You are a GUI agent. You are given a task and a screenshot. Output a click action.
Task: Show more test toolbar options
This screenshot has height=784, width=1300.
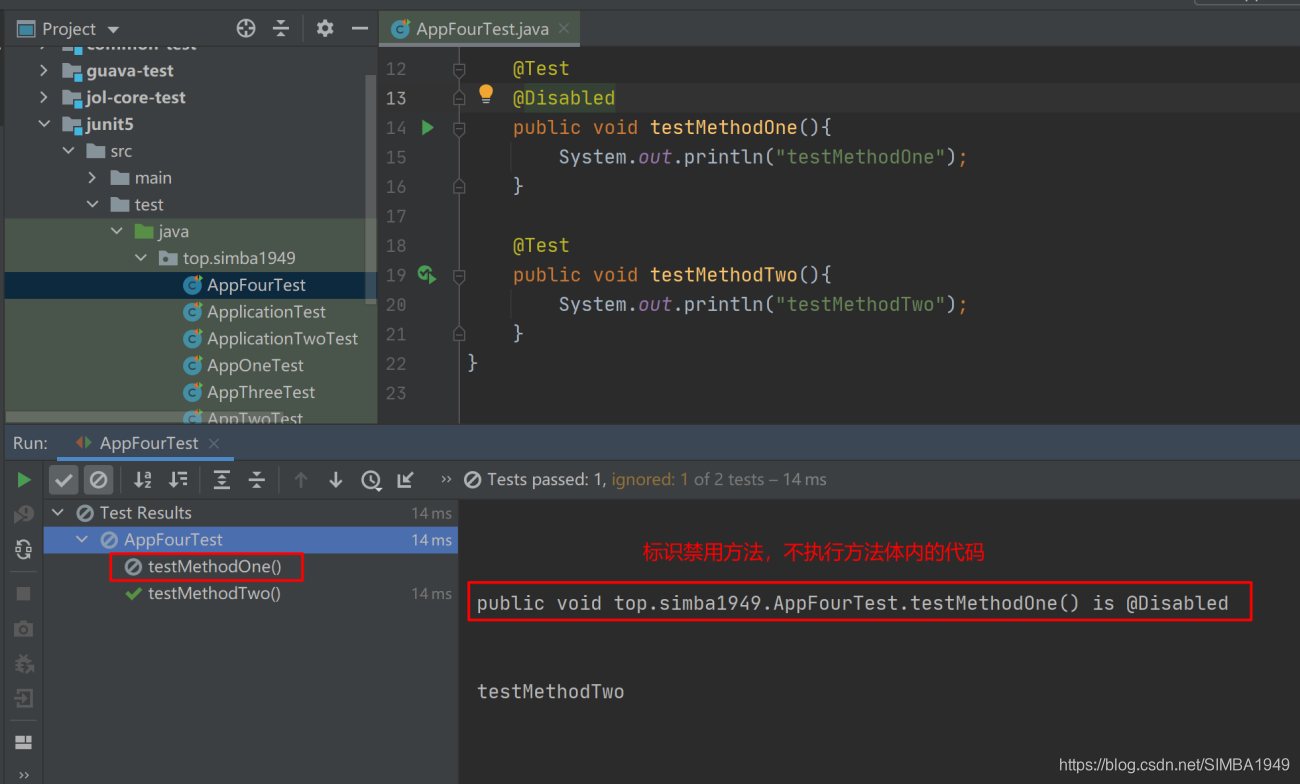(446, 480)
